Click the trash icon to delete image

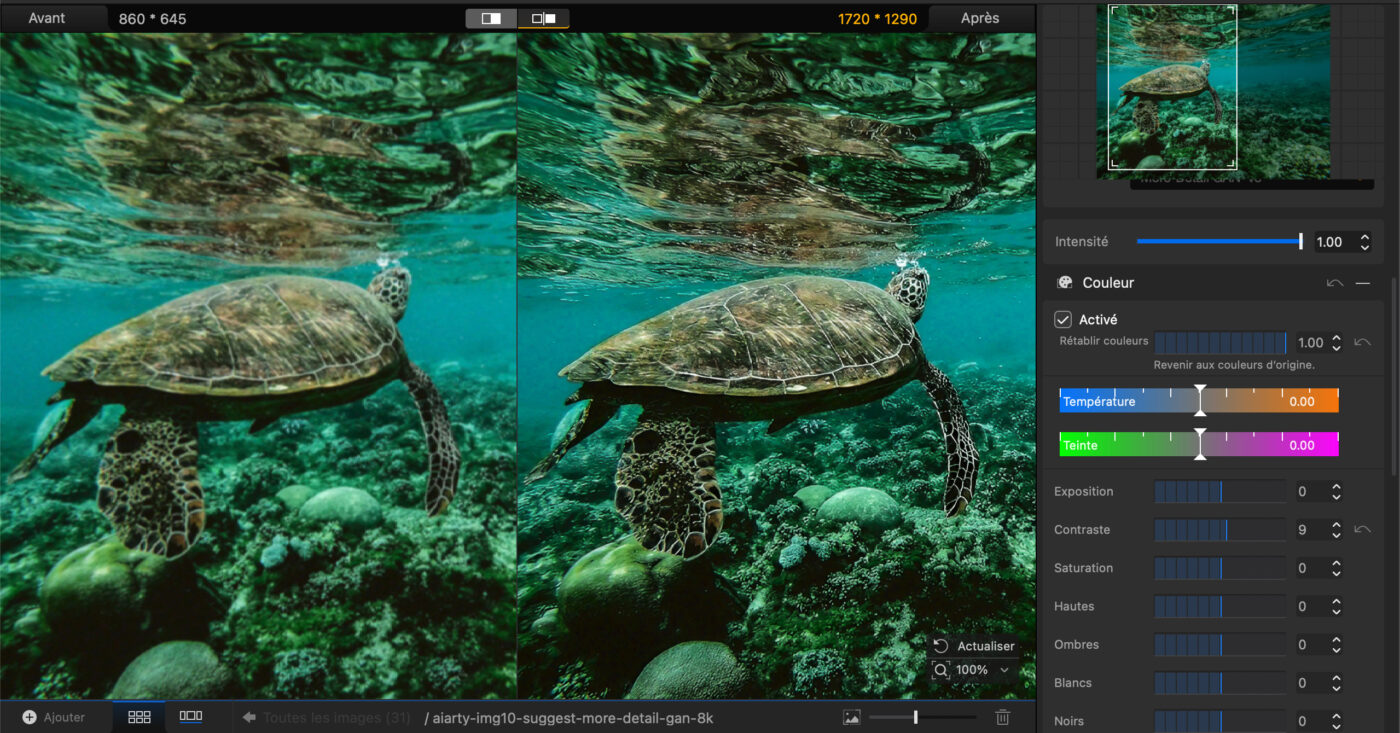tap(1003, 717)
